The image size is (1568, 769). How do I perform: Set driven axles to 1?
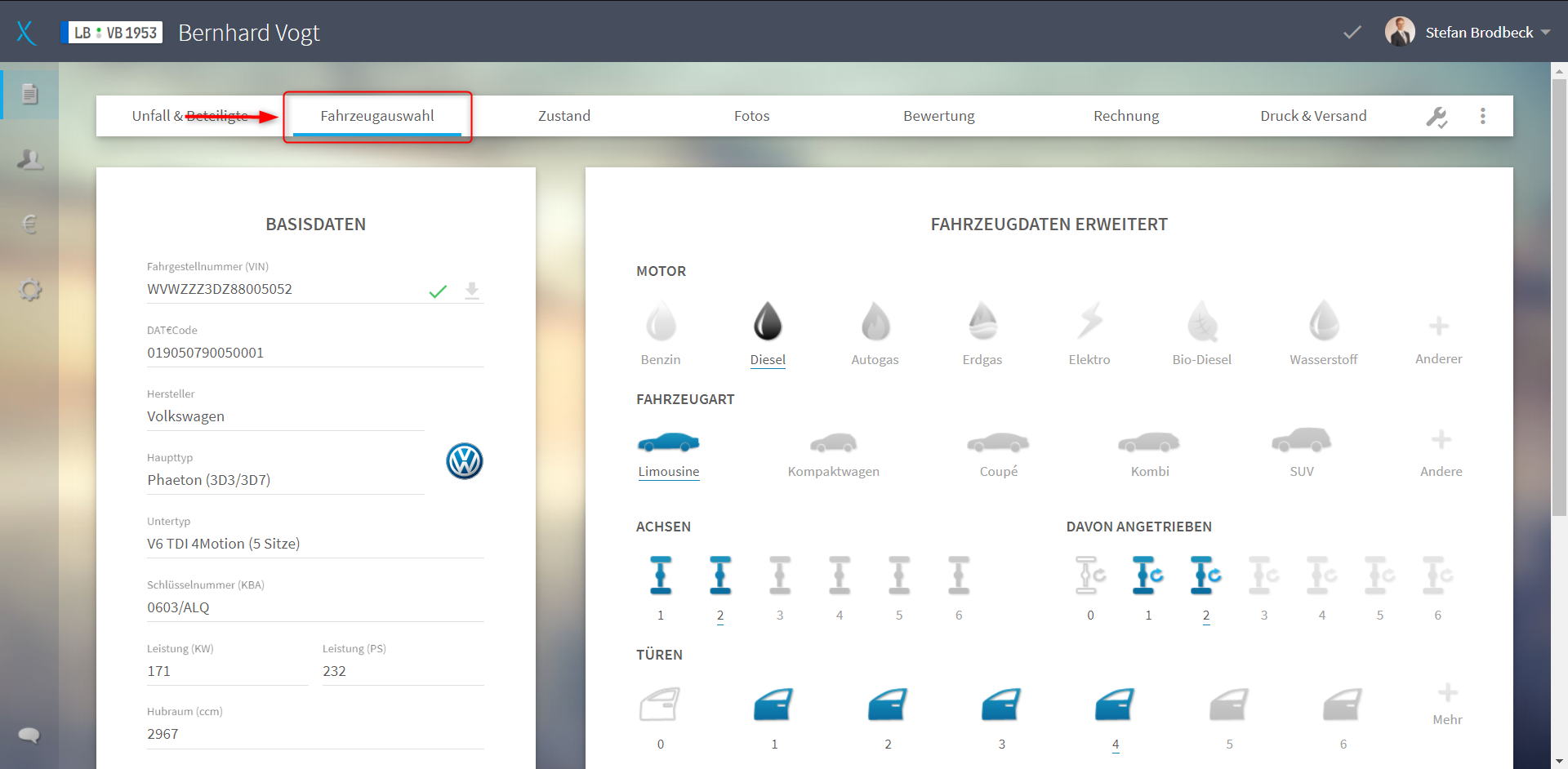1148,588
